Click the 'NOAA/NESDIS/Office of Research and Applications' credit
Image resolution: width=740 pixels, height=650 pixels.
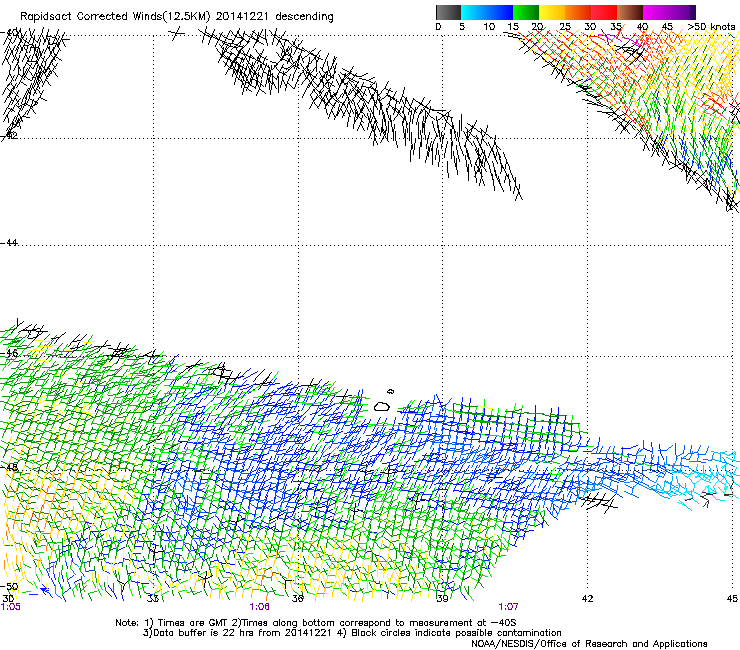(589, 644)
